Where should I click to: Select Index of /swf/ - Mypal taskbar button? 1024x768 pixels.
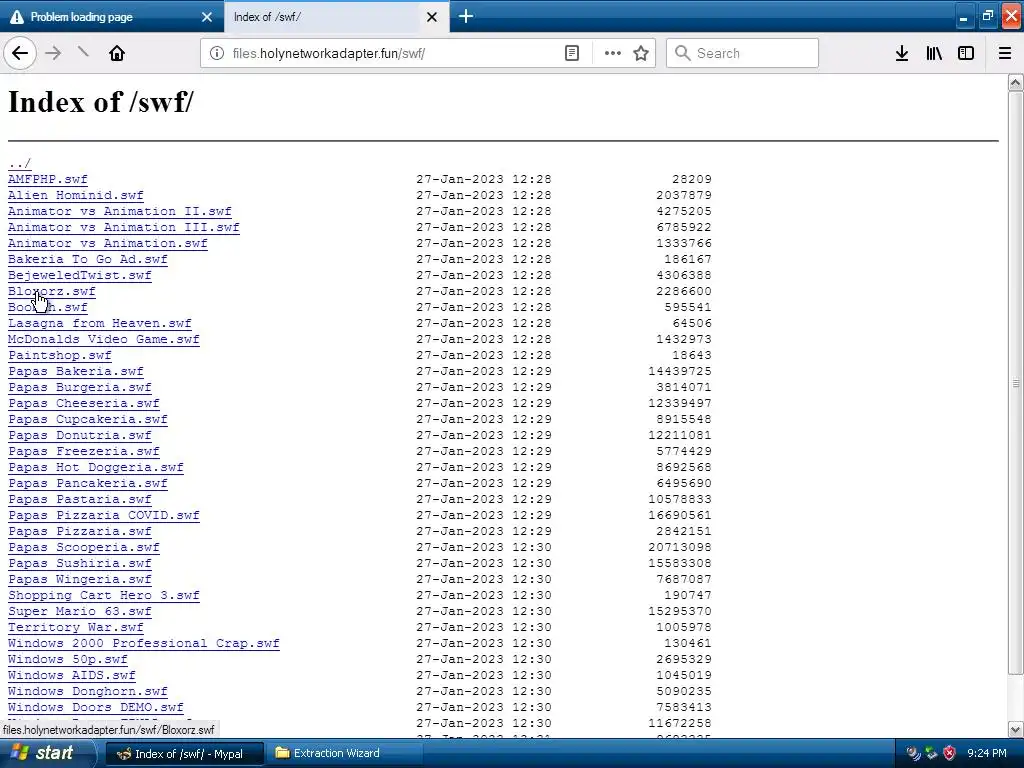[x=185, y=754]
